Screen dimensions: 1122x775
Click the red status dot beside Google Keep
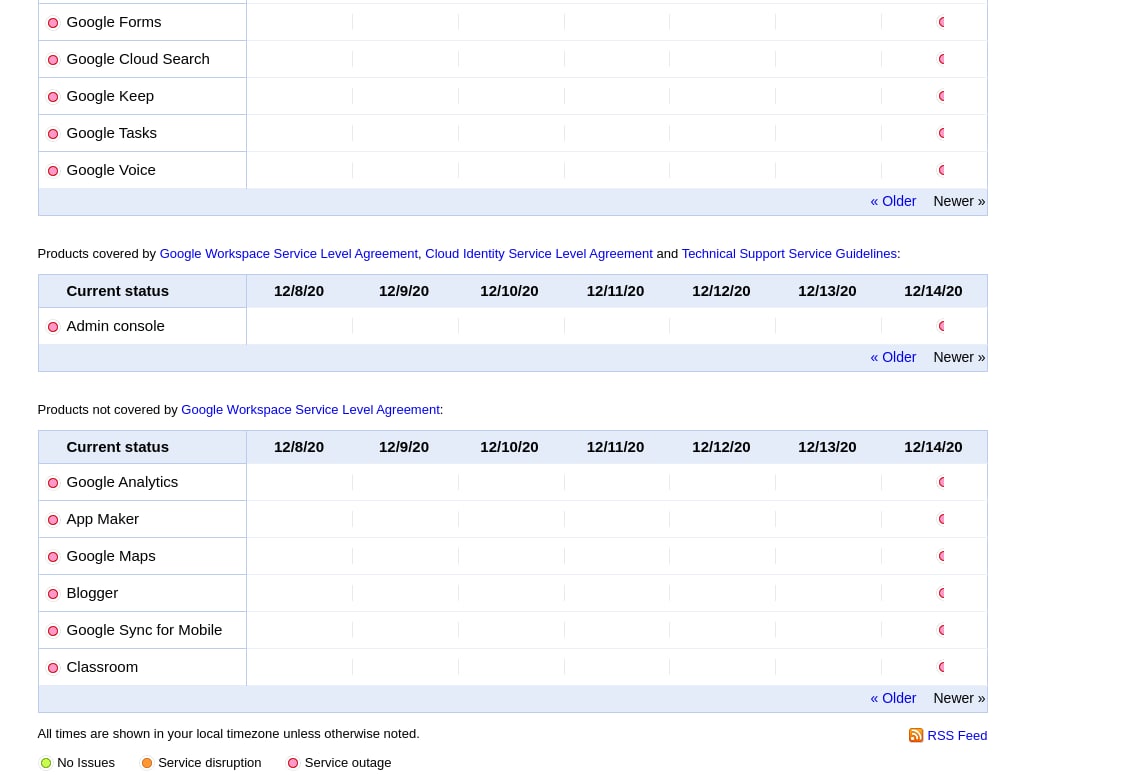53,97
